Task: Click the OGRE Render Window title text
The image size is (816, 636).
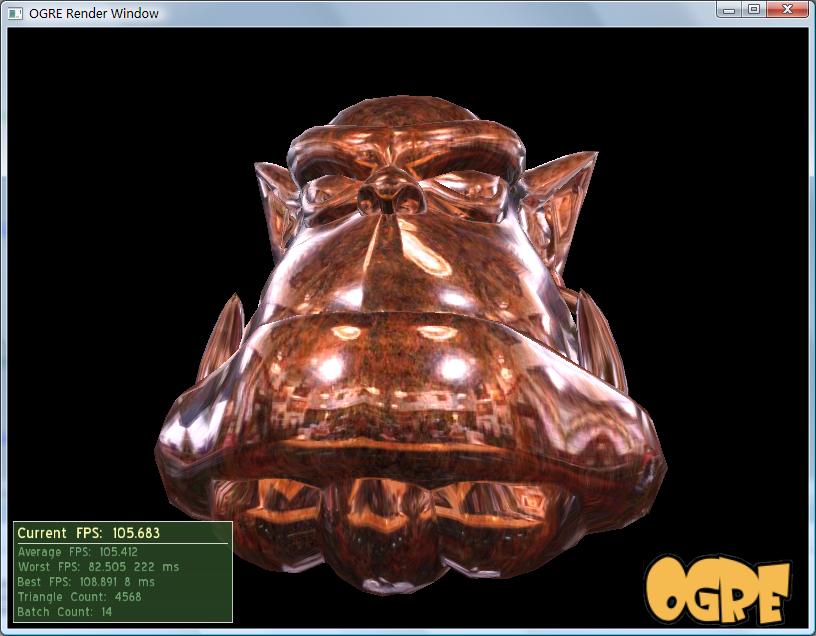Action: (x=94, y=14)
